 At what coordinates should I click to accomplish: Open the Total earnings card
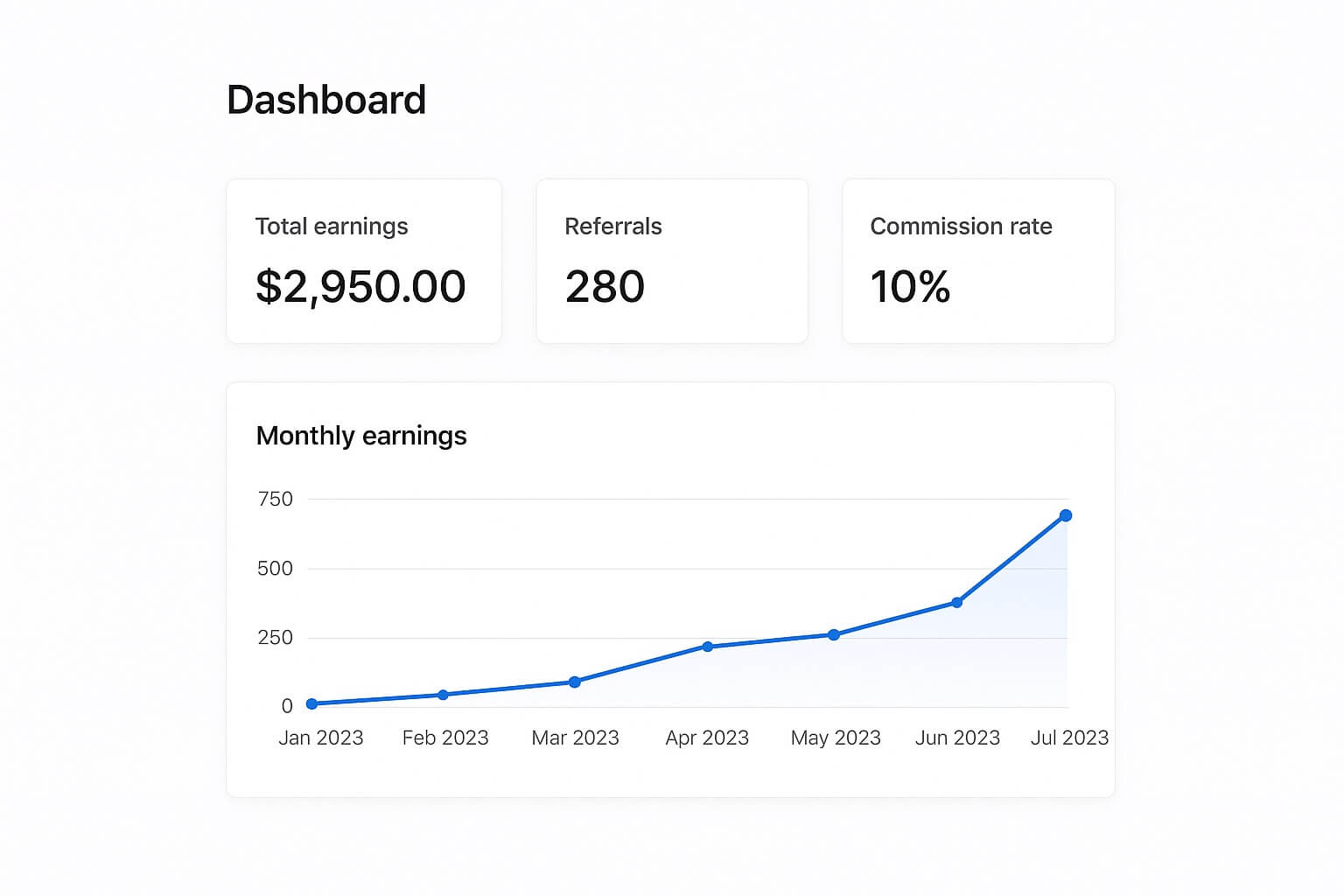[364, 261]
